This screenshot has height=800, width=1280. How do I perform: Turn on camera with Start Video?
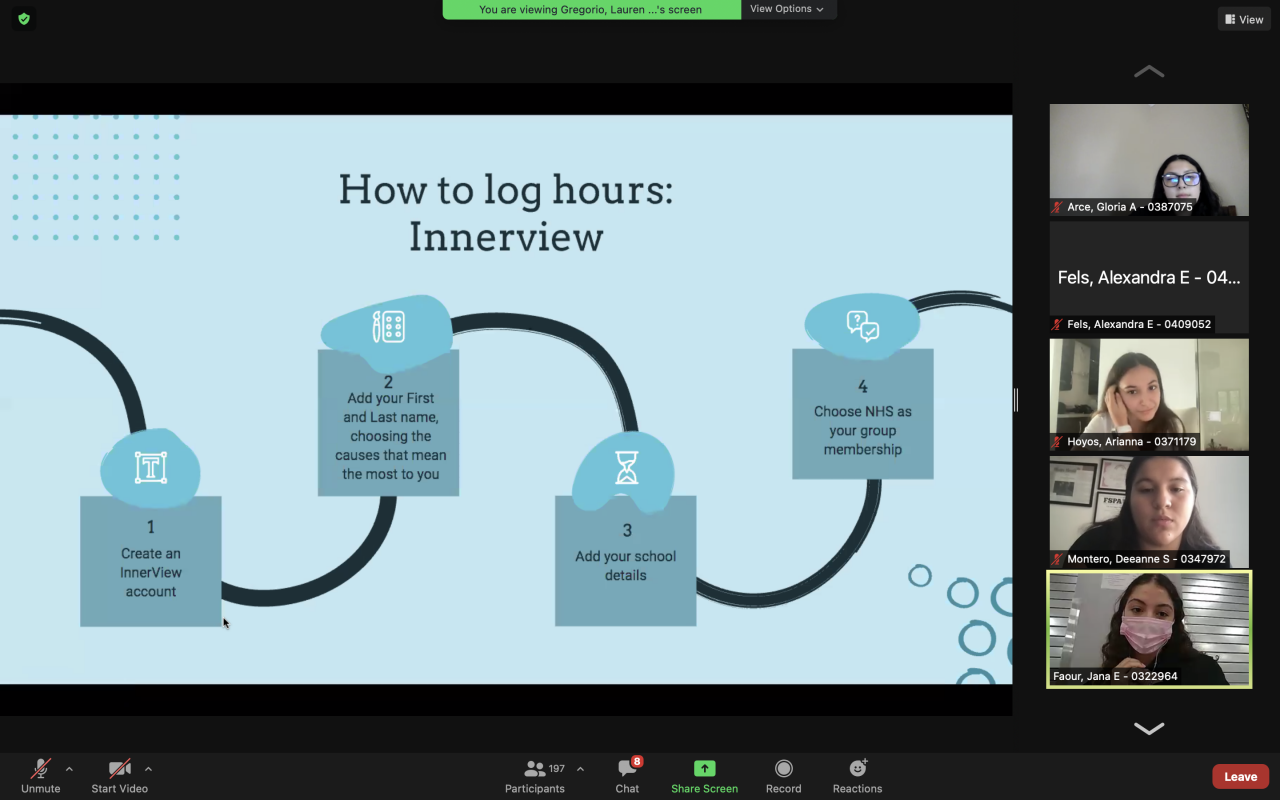coord(120,776)
